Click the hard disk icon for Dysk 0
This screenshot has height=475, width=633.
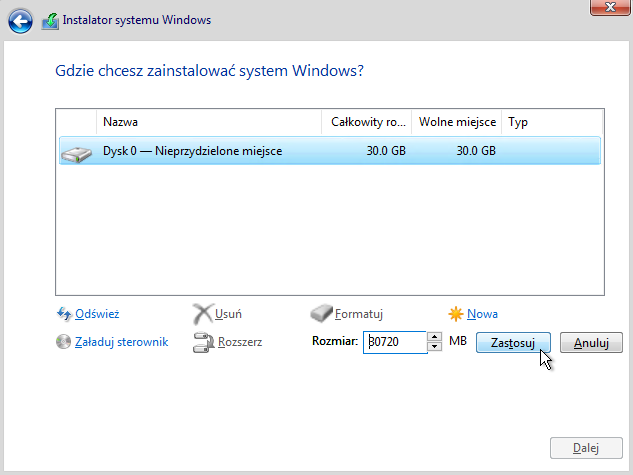click(76, 154)
